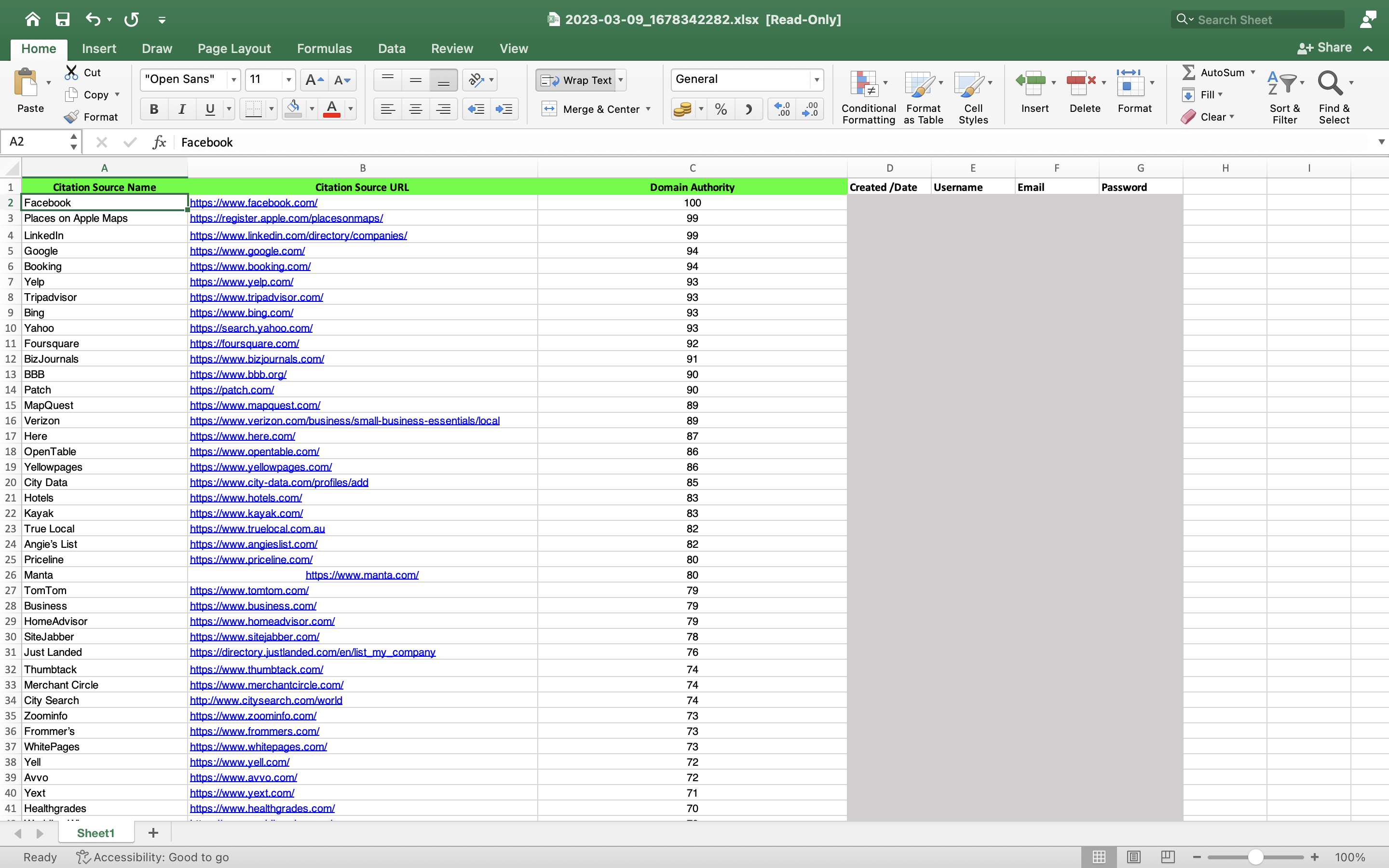Click the Delete cells icon
The height and width of the screenshot is (868, 1389).
click(1081, 83)
